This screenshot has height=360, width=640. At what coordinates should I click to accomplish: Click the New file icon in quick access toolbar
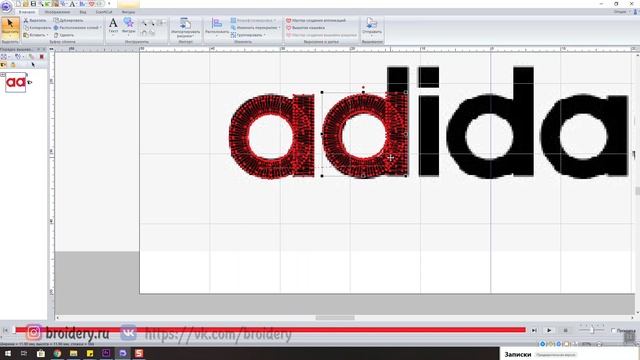coord(18,4)
